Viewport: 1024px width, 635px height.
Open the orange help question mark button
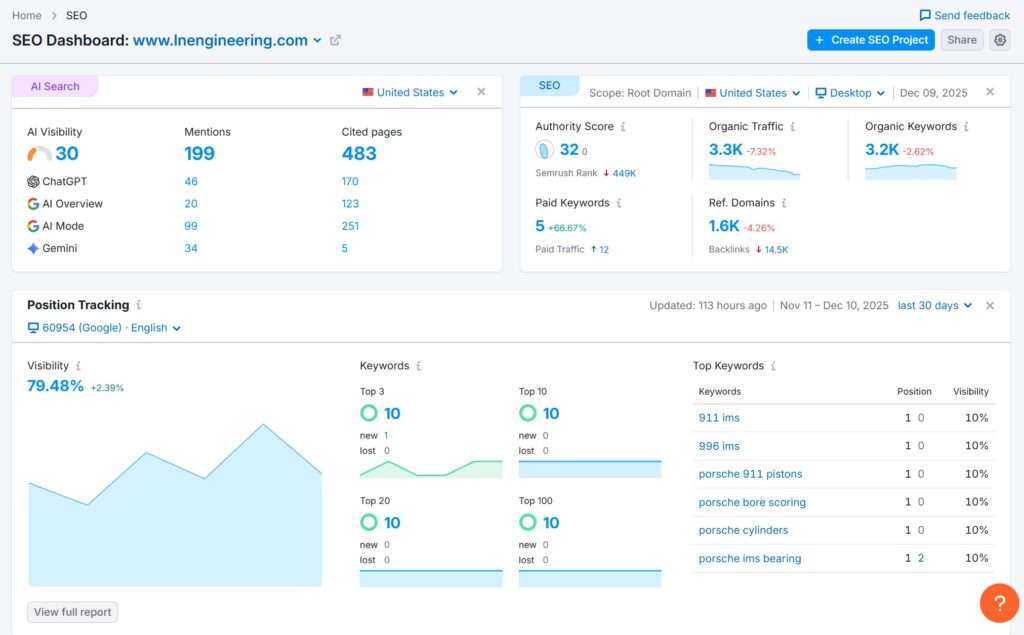point(999,603)
